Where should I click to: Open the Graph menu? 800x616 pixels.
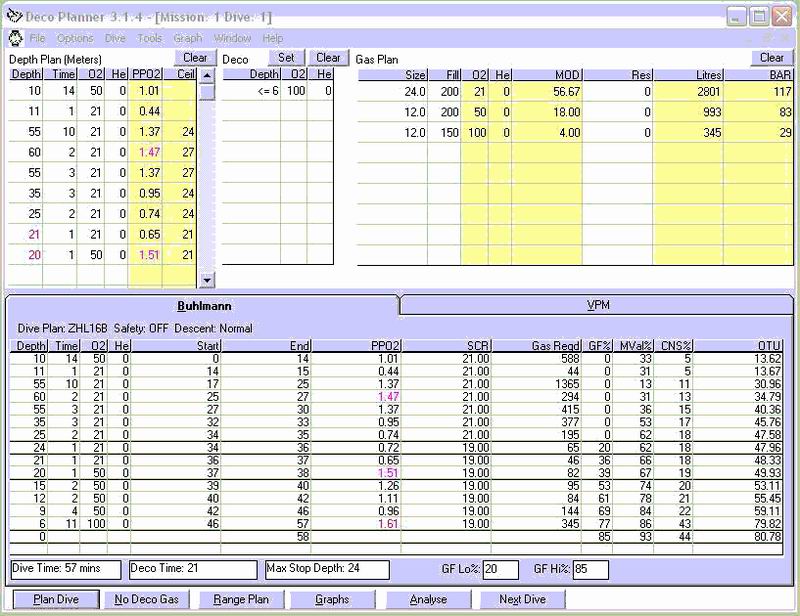(x=188, y=38)
